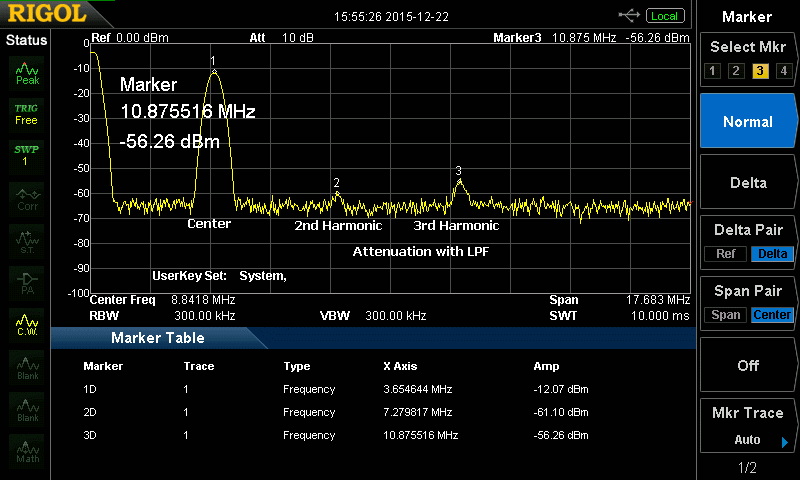The image size is (800, 480).
Task: Go to next menu page 1/2
Action: pyautogui.click(x=747, y=468)
